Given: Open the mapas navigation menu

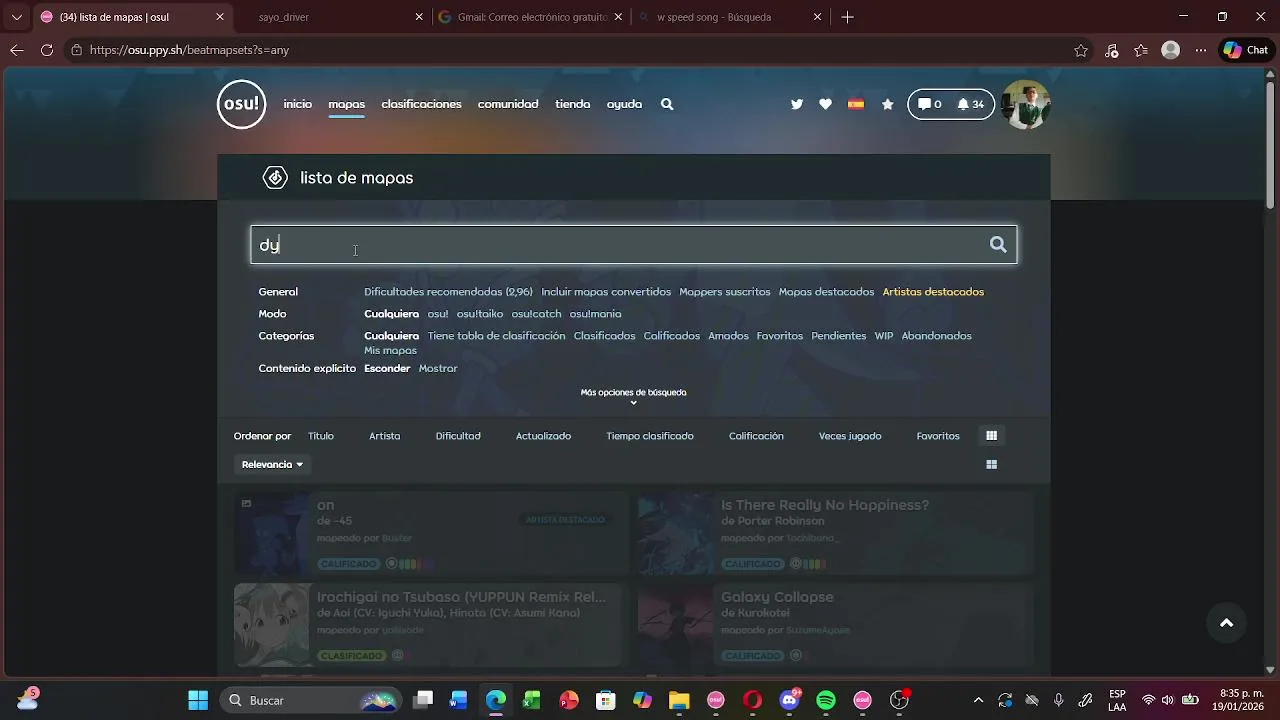Looking at the screenshot, I should pos(346,104).
